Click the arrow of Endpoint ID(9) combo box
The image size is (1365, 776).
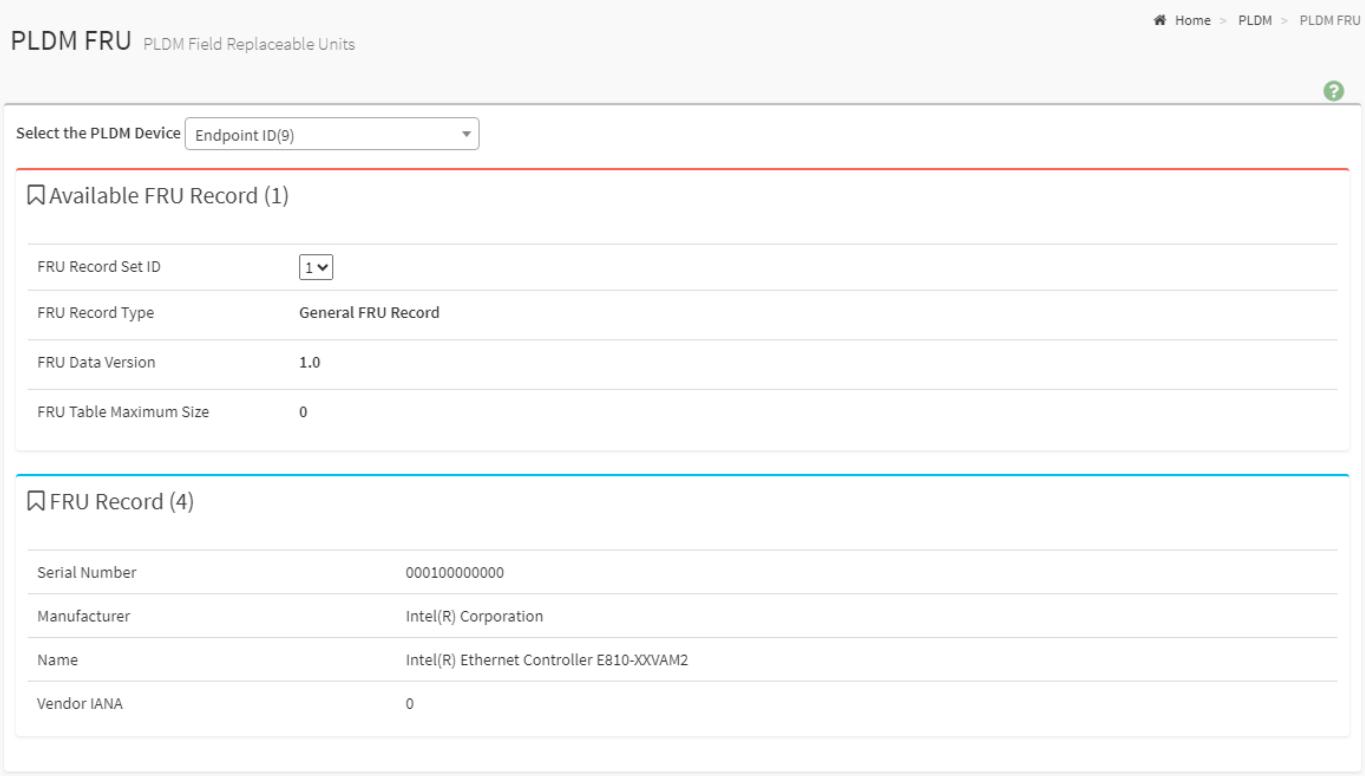[465, 134]
